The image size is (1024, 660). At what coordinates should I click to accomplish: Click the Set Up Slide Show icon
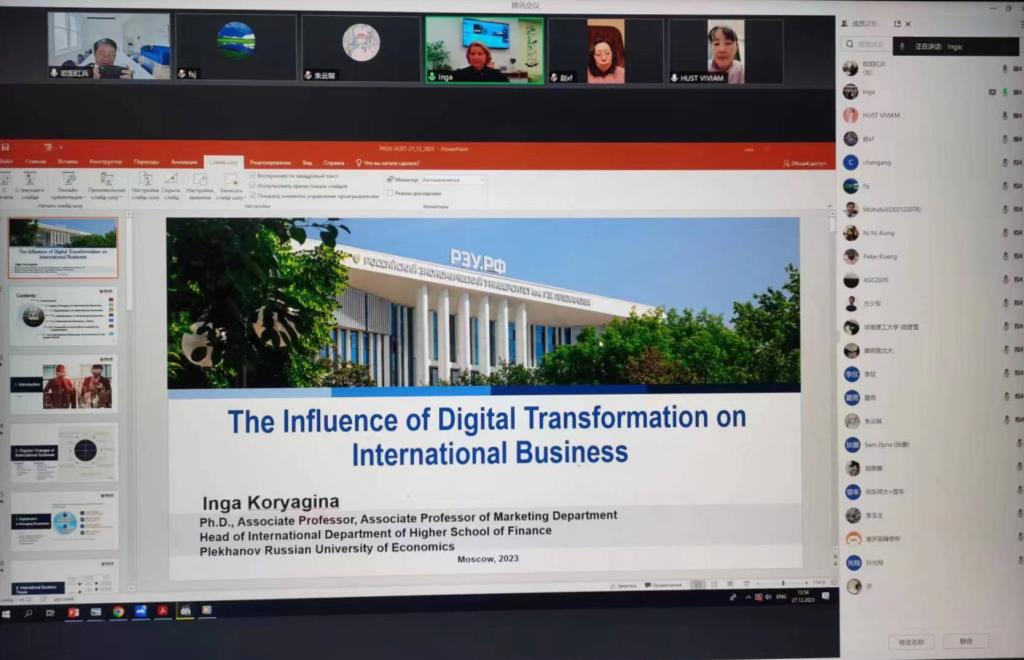click(145, 181)
